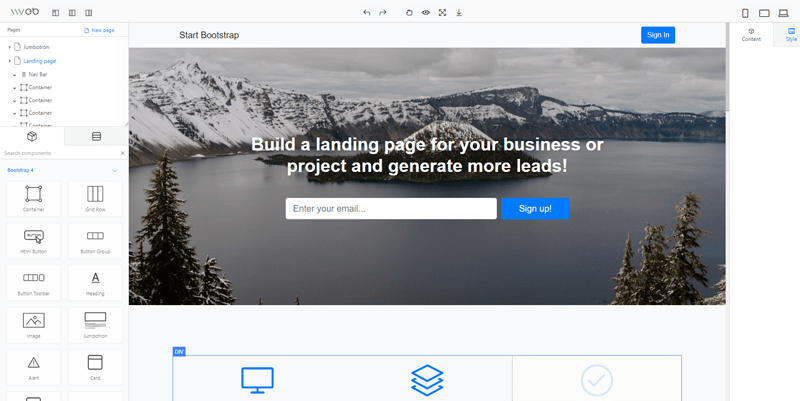This screenshot has width=800, height=401.
Task: Pick the Button Group component
Action: coord(95,241)
